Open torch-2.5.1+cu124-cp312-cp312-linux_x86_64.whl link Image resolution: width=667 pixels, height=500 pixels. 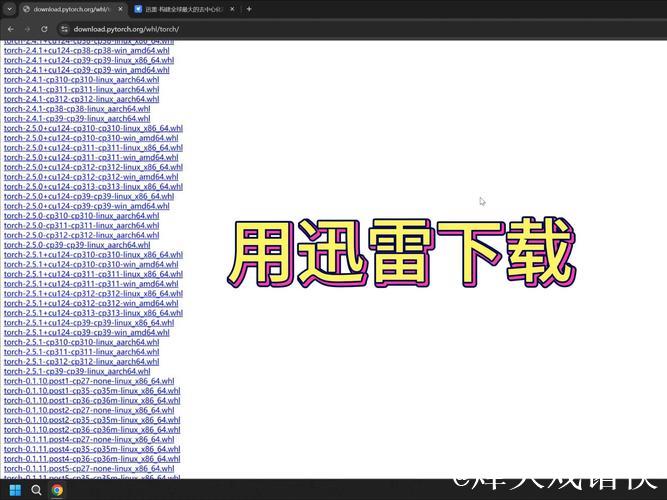(94, 294)
